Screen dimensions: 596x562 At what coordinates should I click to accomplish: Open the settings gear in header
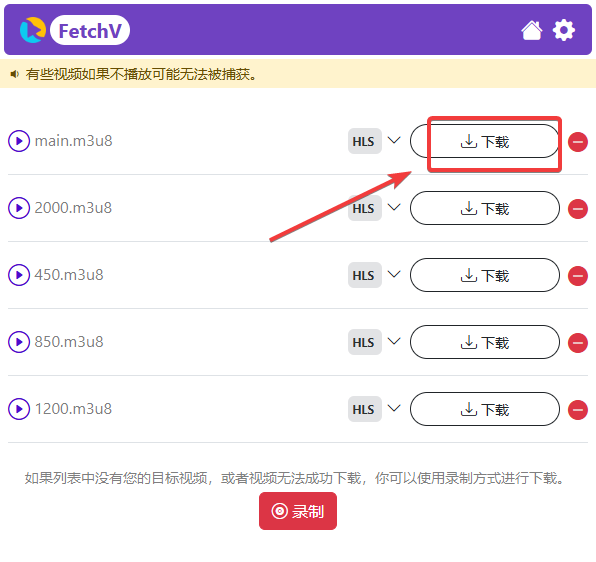click(x=563, y=30)
